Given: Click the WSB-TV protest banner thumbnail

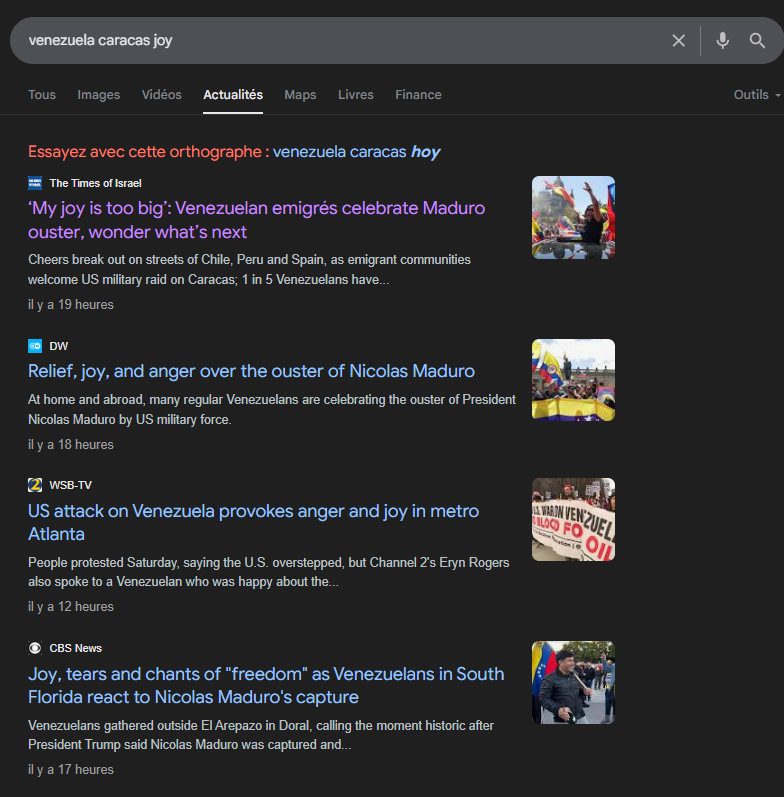Looking at the screenshot, I should click(x=573, y=519).
